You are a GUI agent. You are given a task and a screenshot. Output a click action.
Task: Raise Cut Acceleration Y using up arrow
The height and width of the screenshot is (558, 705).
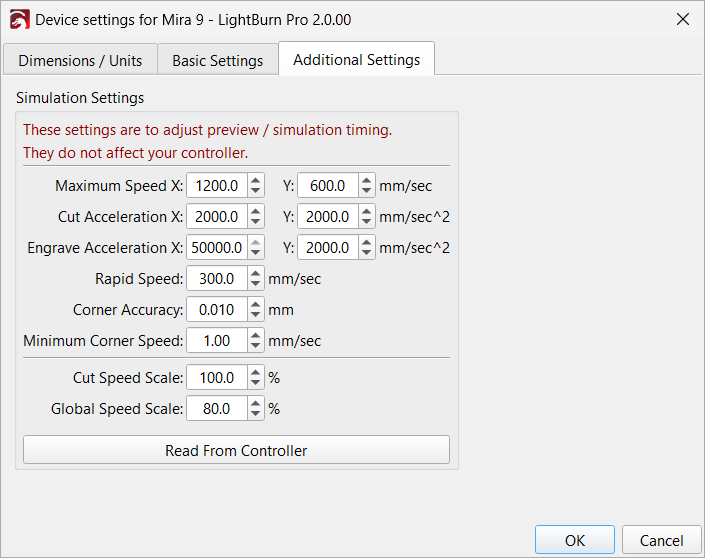tap(367, 212)
